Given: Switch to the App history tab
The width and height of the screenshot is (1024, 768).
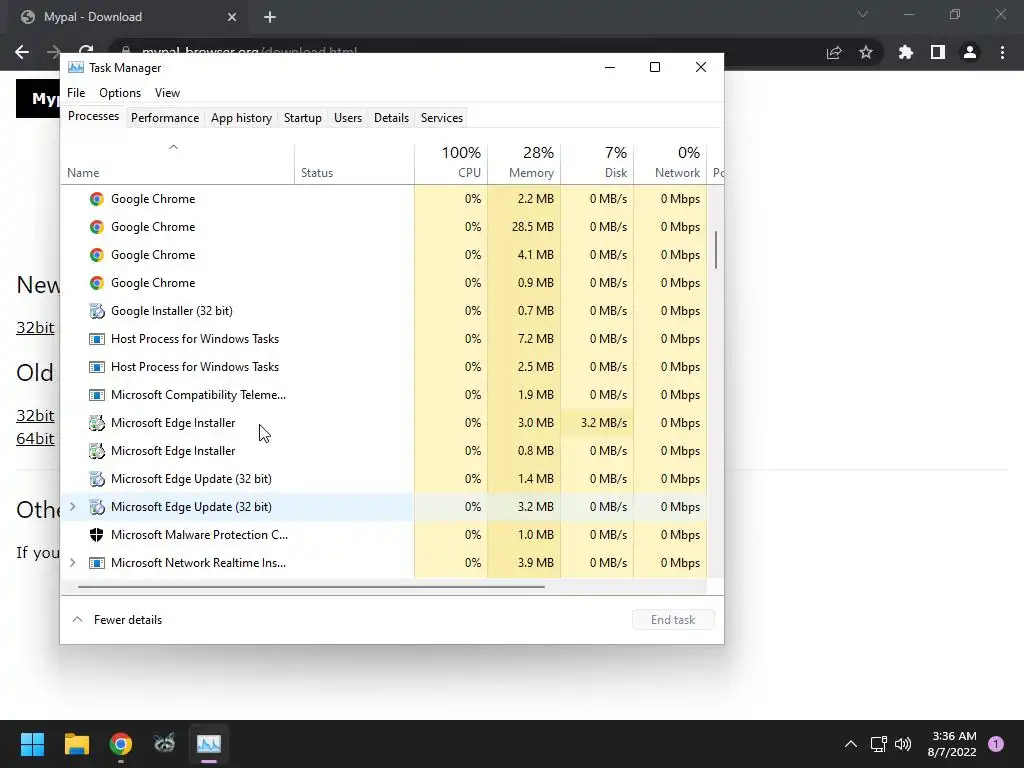Looking at the screenshot, I should point(241,118).
